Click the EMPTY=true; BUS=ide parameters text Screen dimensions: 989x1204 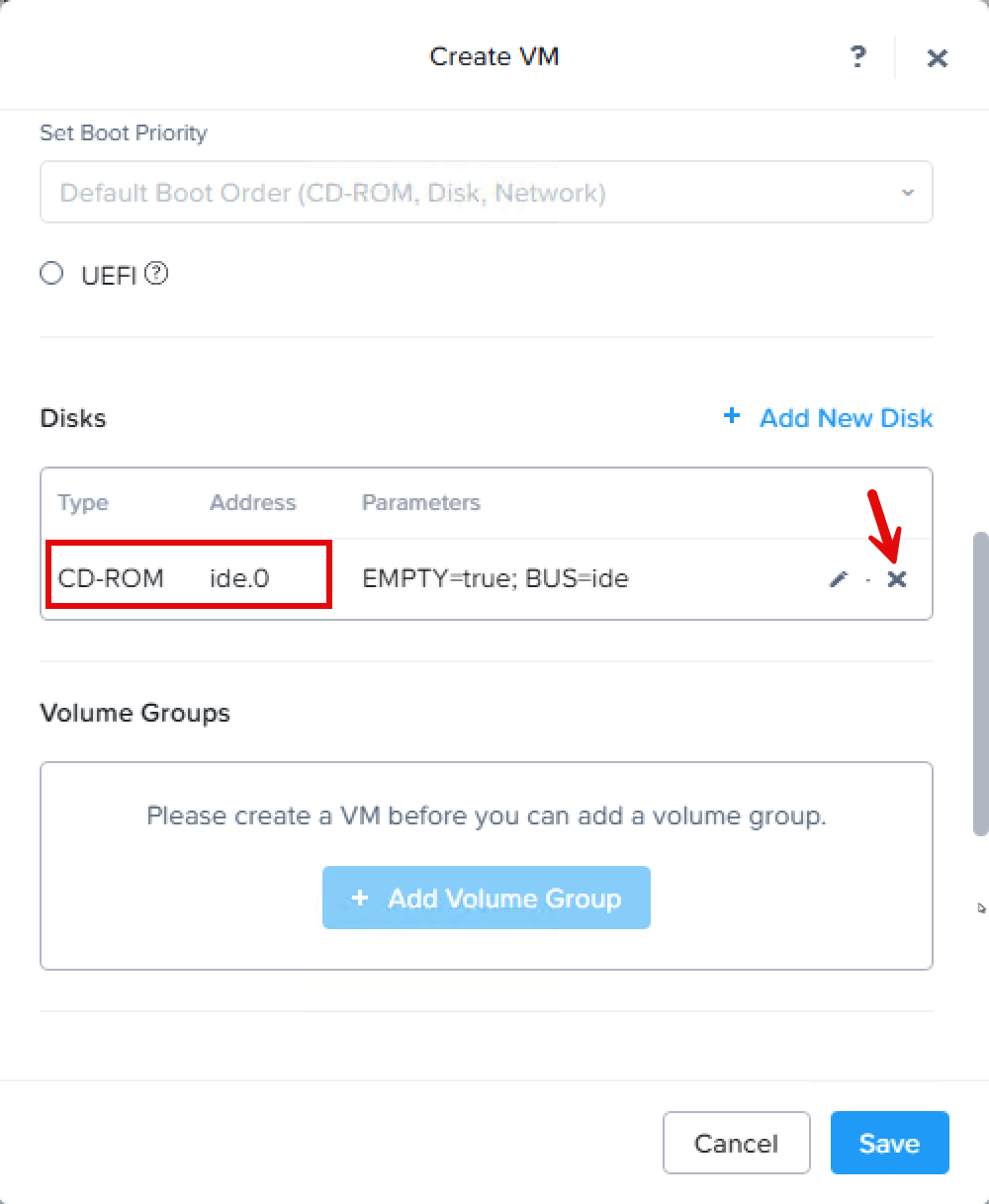click(495, 578)
